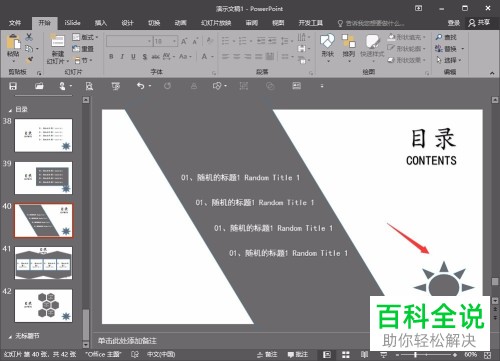Click the Shape Outline (形状轮廓) button
This screenshot has height=361, width=500.
pos(407,49)
